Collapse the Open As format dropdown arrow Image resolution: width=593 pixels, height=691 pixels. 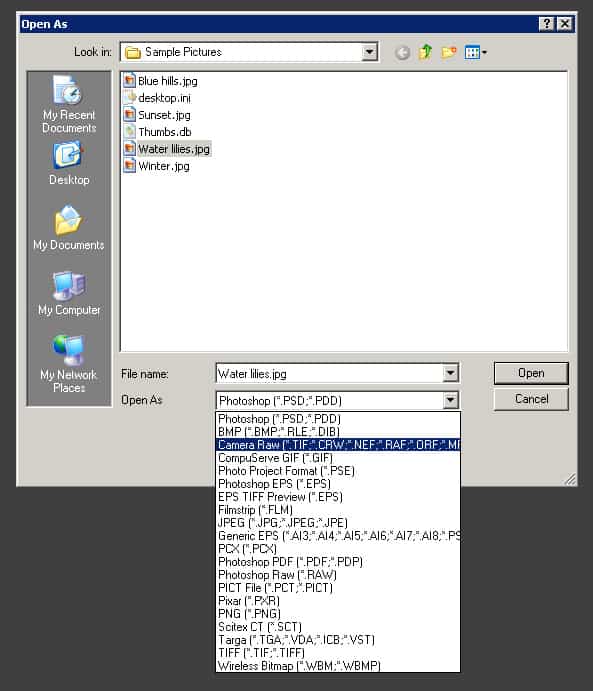pyautogui.click(x=450, y=400)
